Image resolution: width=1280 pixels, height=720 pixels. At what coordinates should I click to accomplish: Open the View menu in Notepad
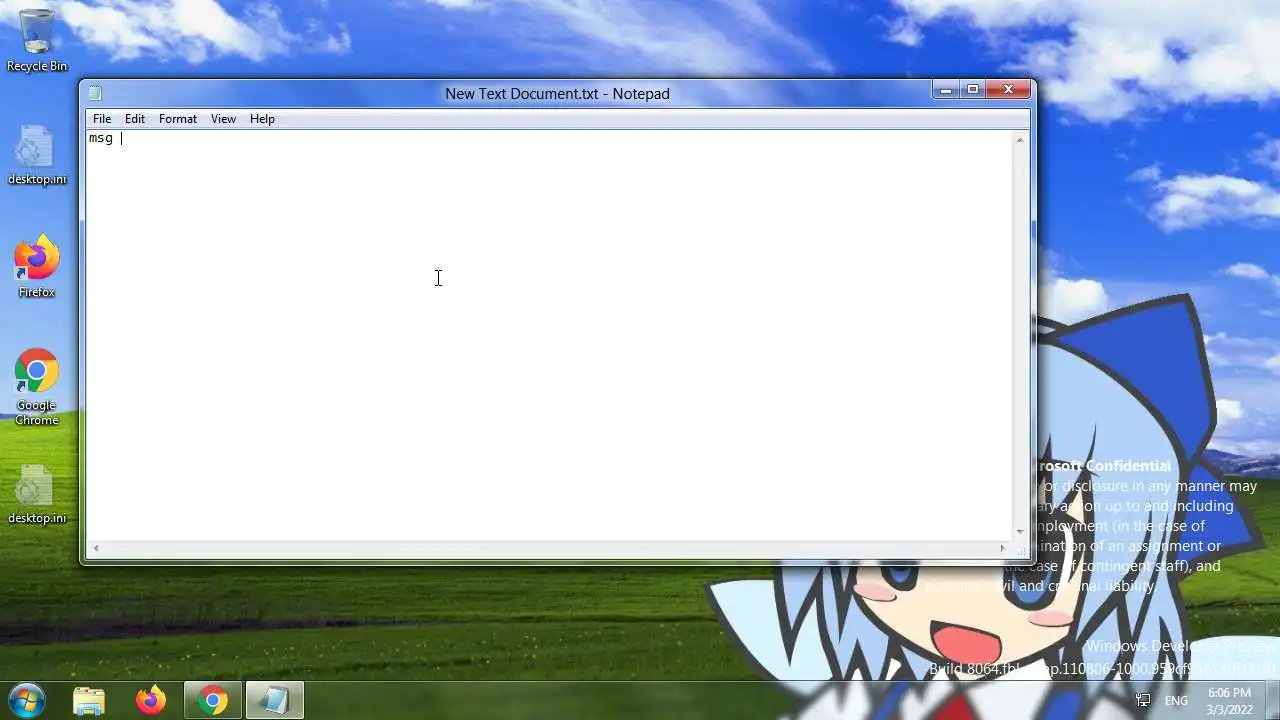click(223, 119)
